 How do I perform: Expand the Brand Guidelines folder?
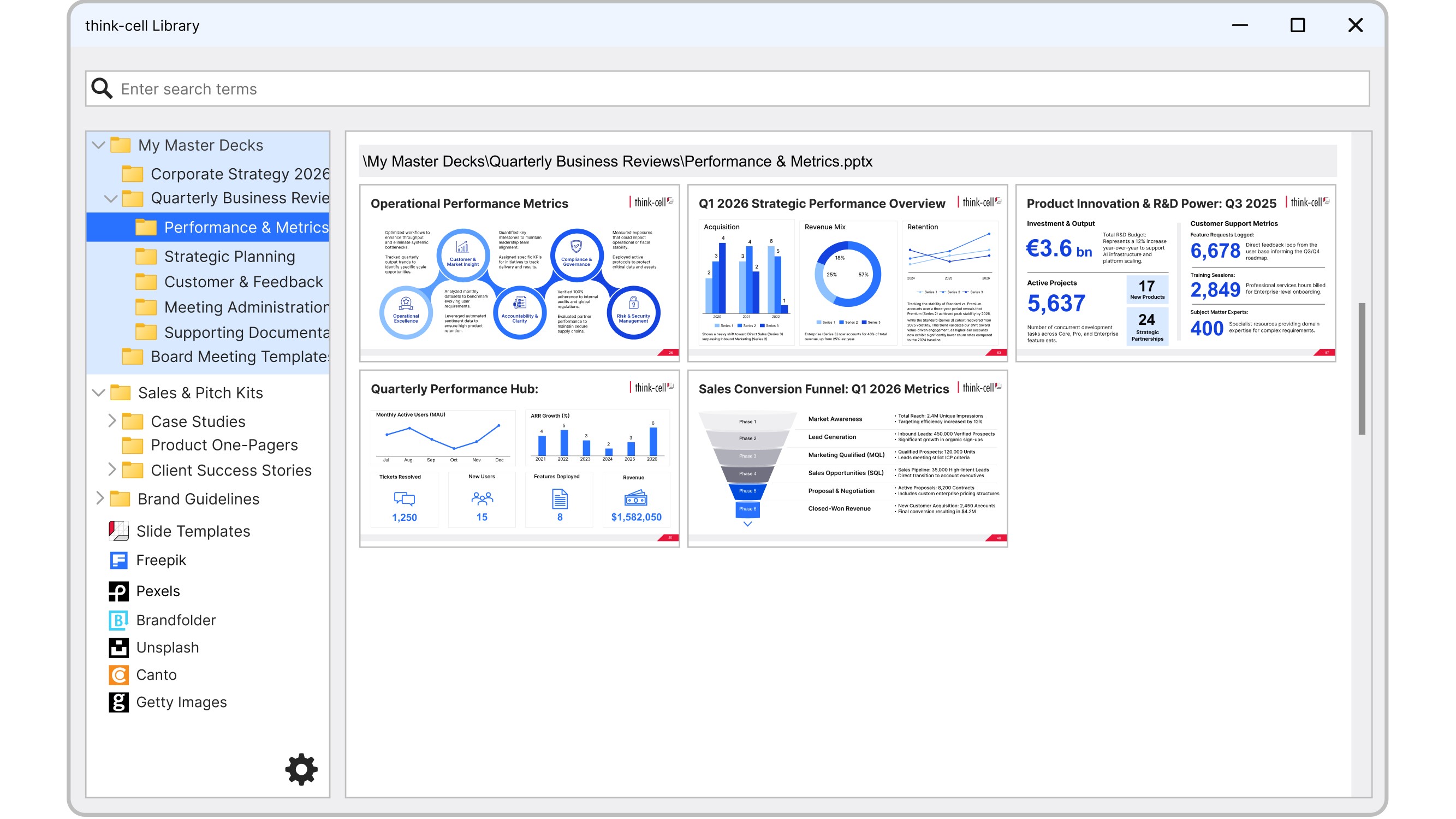(x=99, y=498)
